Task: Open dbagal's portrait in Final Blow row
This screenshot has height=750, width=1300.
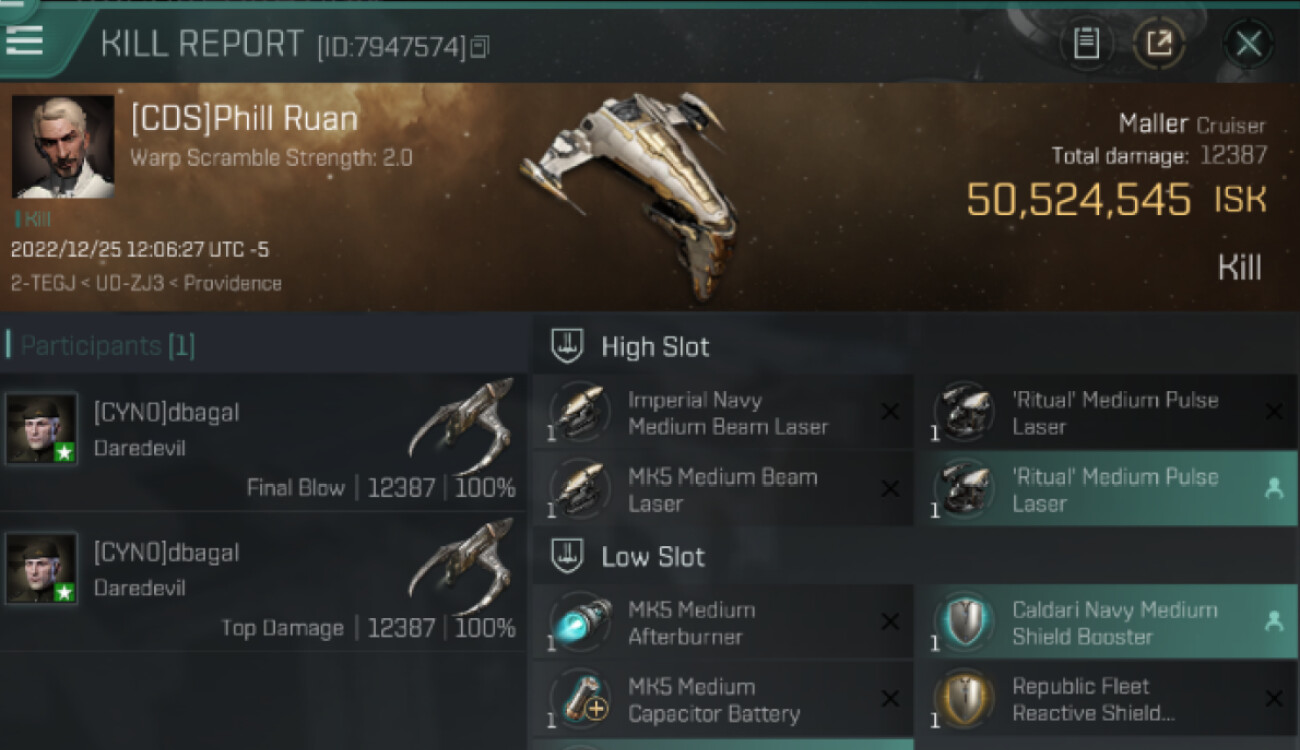Action: coord(41,428)
